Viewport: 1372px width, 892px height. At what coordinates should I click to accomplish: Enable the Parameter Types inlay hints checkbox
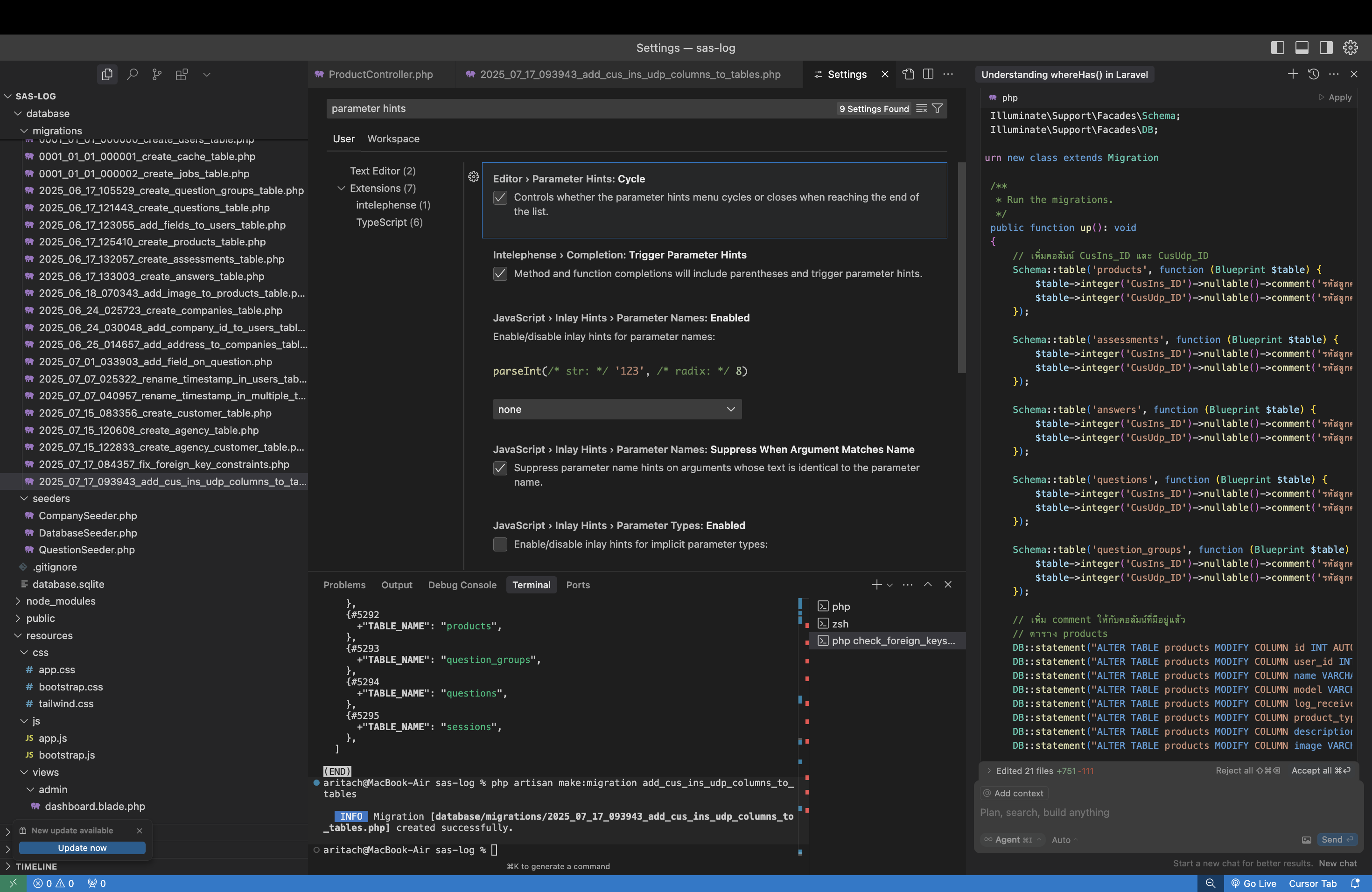coord(500,544)
